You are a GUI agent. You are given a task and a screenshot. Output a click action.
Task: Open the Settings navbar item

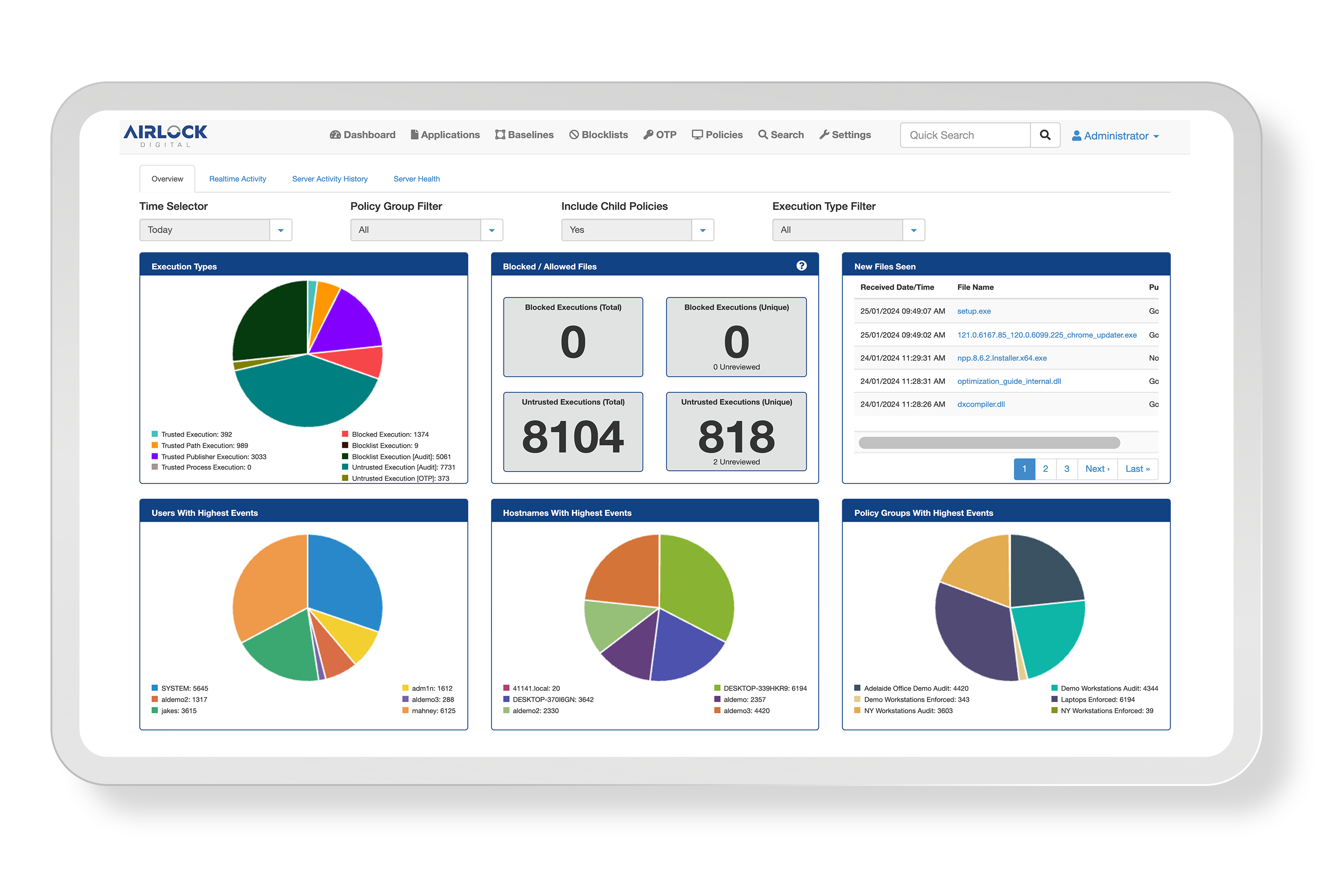coord(845,135)
